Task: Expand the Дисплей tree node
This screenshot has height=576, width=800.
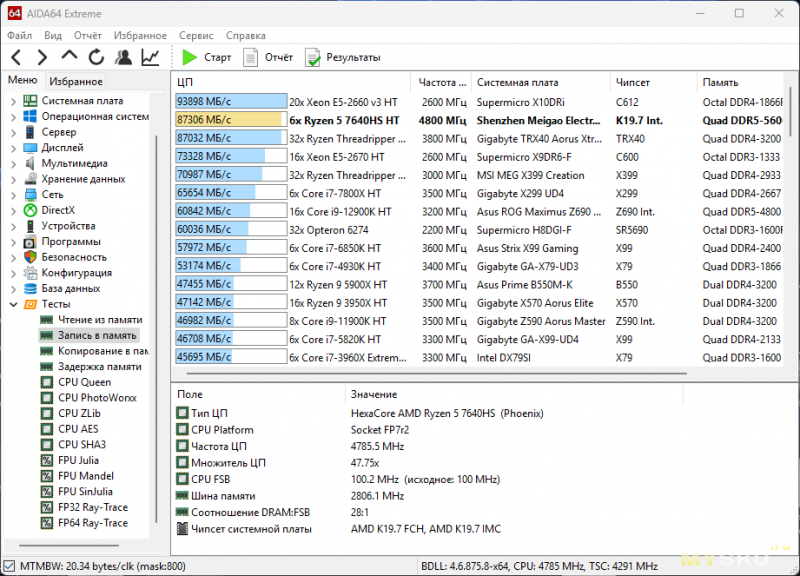Action: [13, 148]
